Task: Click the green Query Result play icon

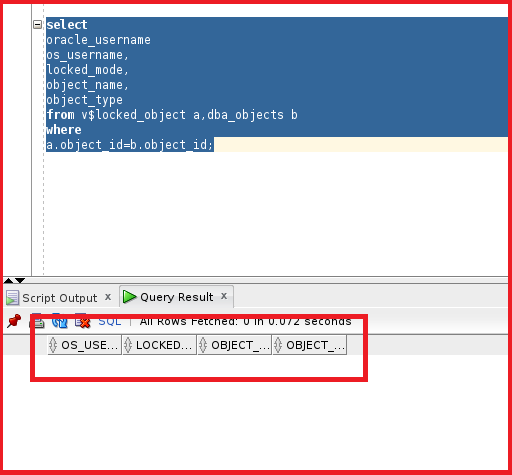Action: pos(129,296)
